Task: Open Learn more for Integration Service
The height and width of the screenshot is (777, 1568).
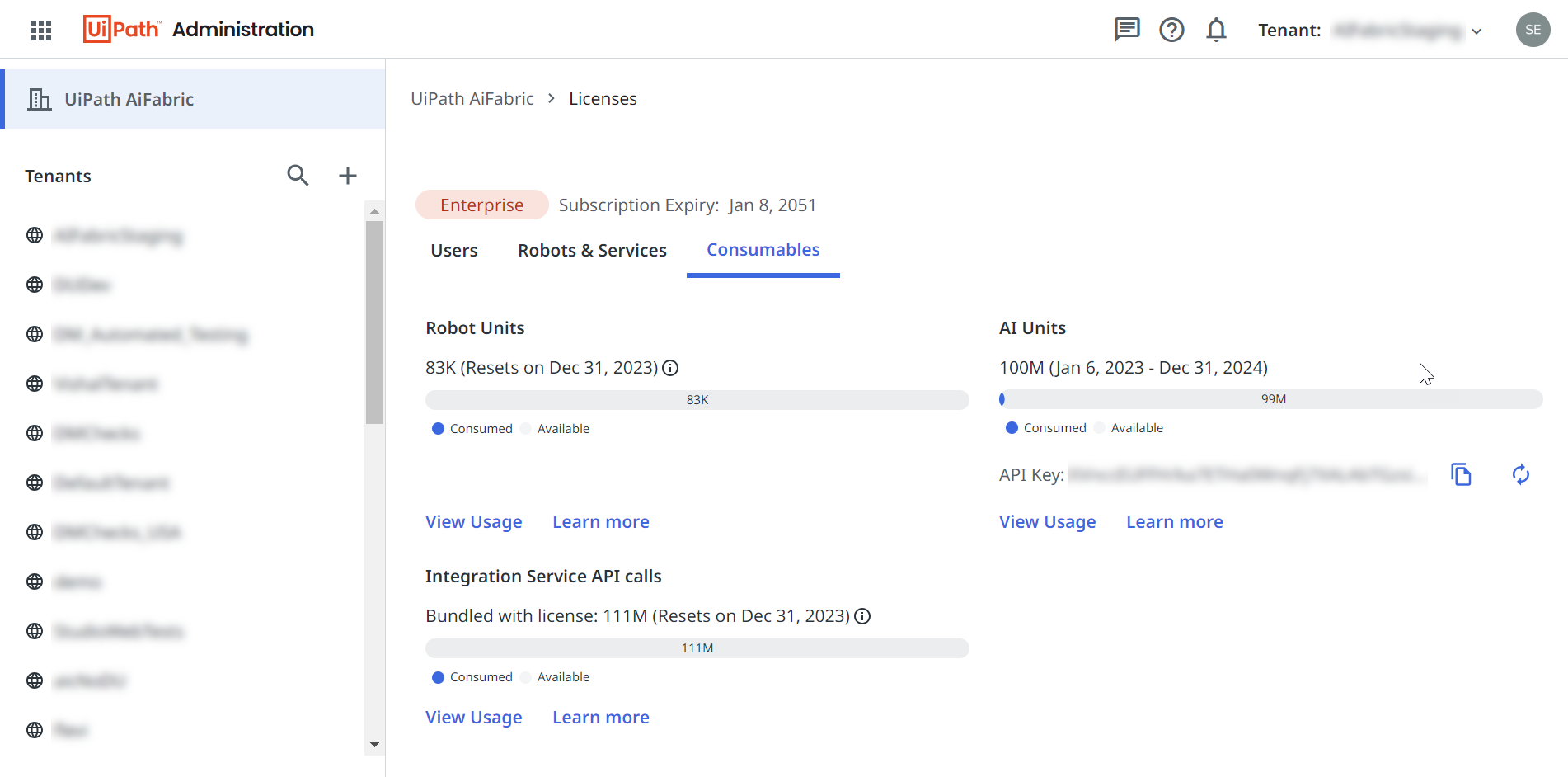Action: (x=601, y=718)
